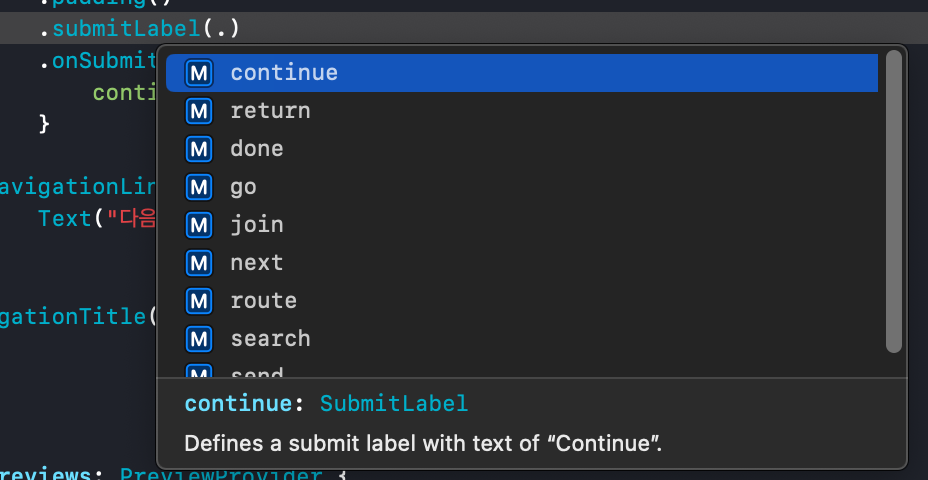Choose join from the suggestion list
Viewport: 928px width, 480px height.
point(521,224)
